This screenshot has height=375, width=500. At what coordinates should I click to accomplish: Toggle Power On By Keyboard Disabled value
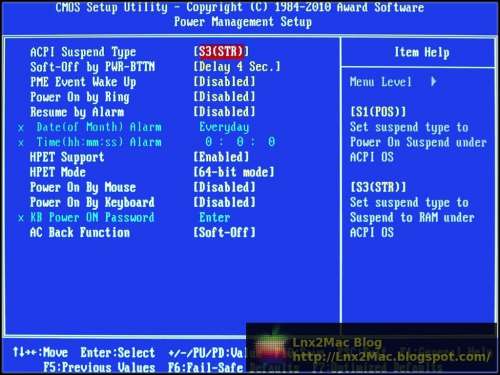[224, 202]
